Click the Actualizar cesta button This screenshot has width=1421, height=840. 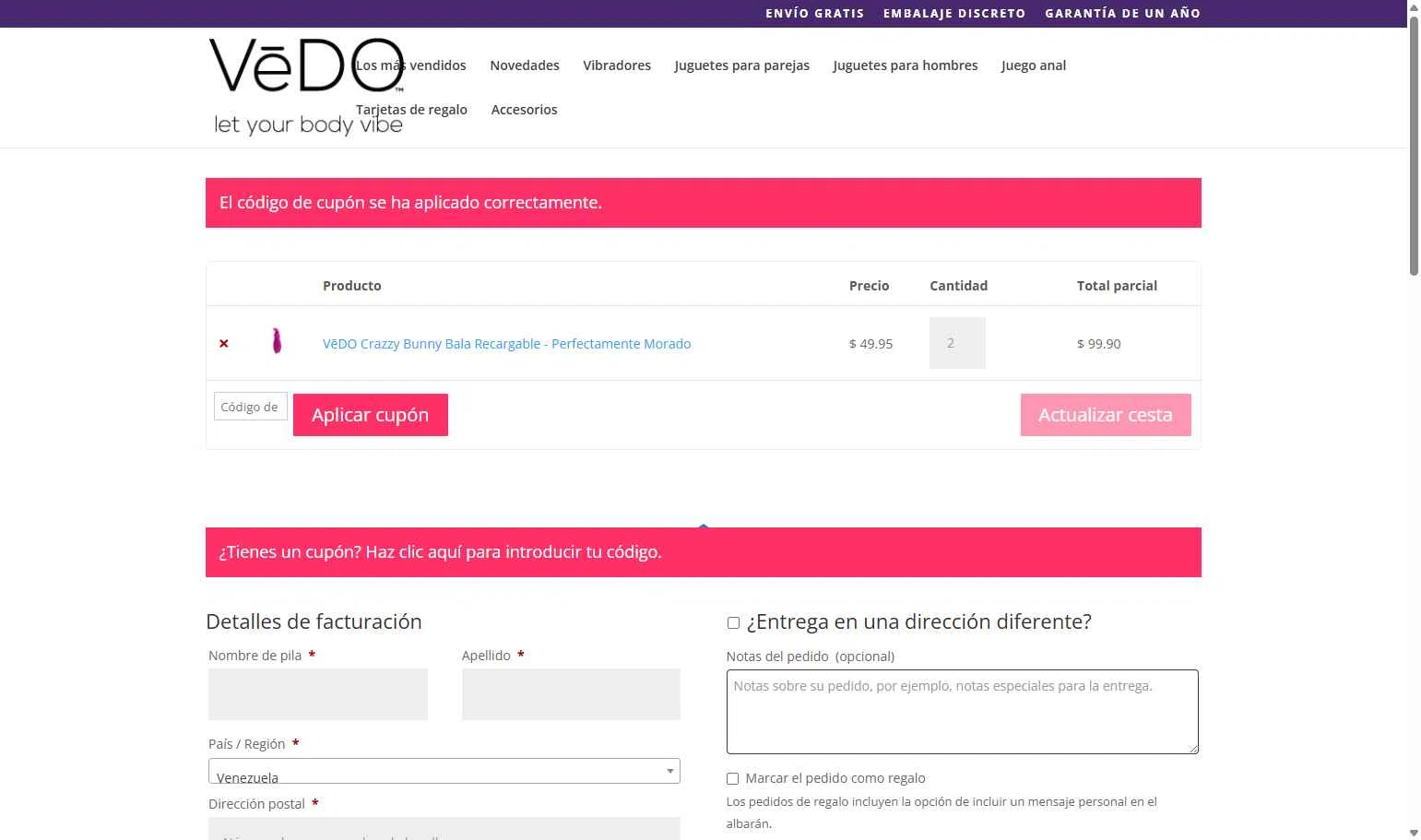(x=1106, y=415)
